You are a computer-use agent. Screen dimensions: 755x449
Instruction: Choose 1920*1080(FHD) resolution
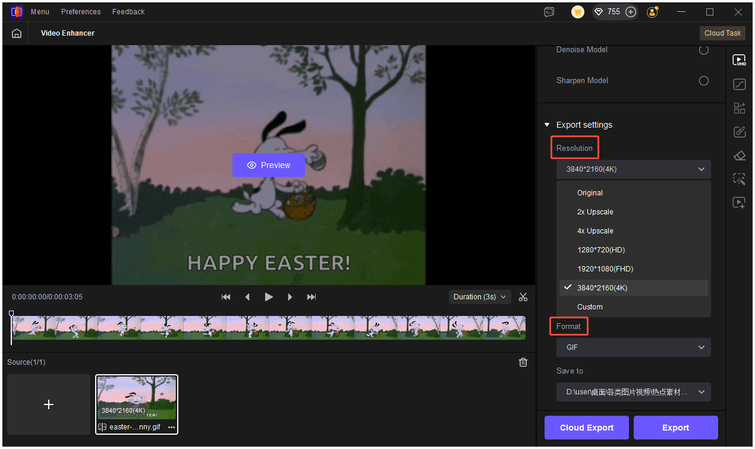(633, 269)
